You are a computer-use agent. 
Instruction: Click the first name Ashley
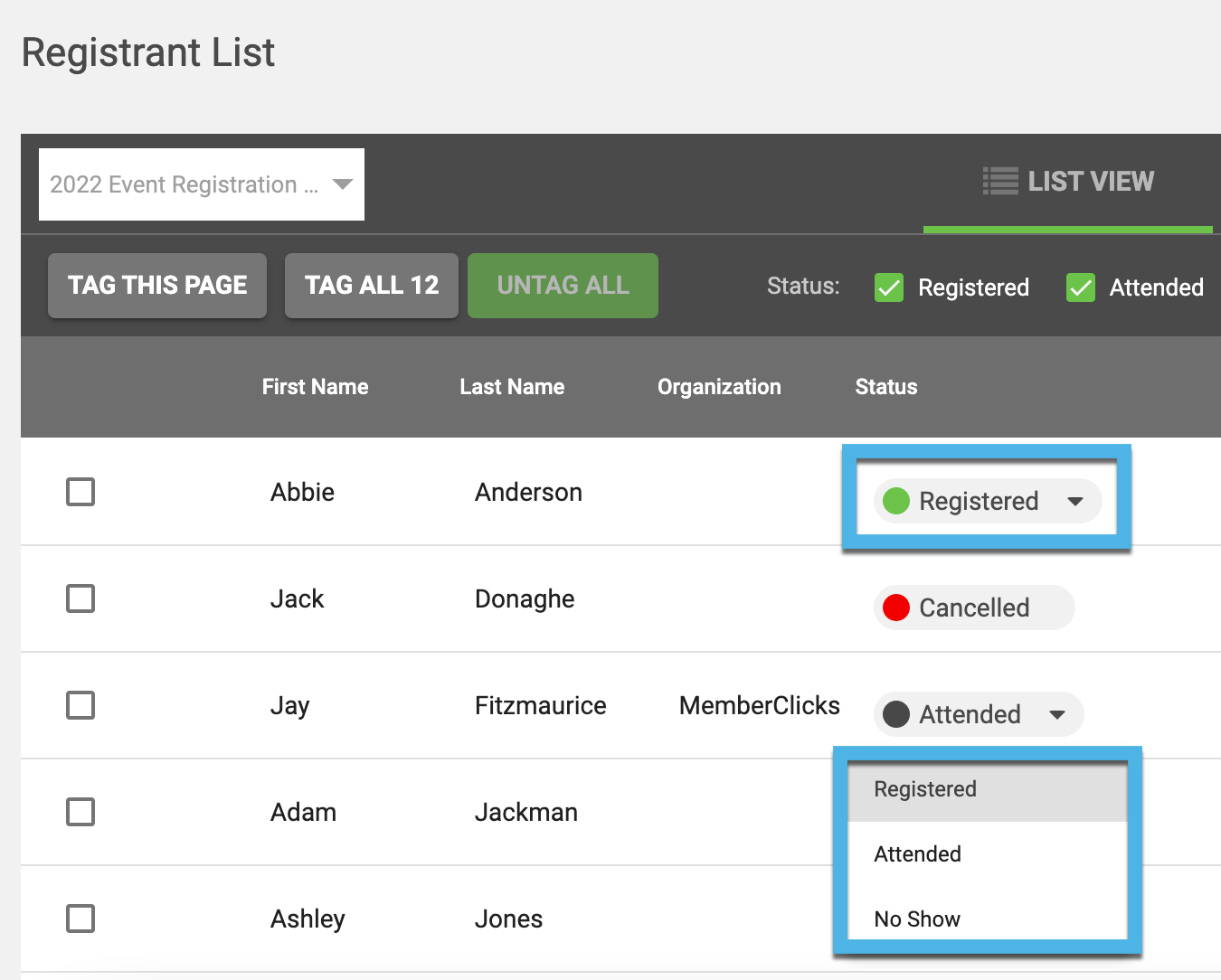click(308, 919)
